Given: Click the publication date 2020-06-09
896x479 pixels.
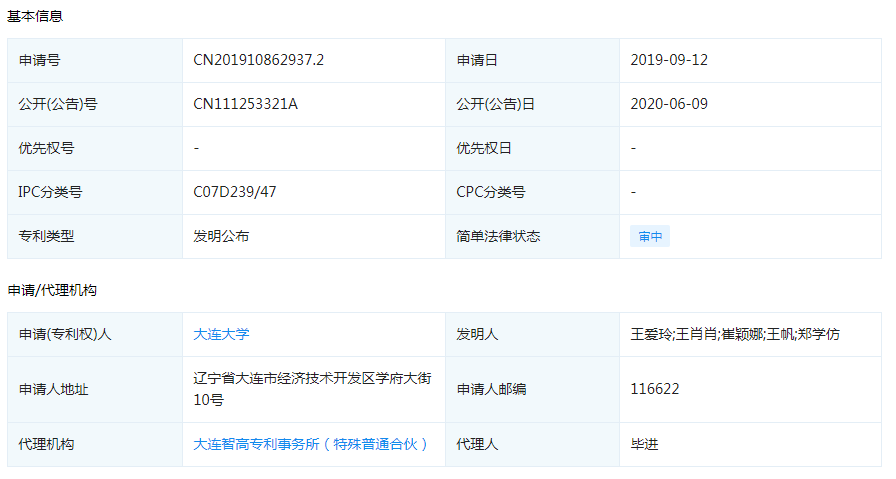Looking at the screenshot, I should 669,104.
